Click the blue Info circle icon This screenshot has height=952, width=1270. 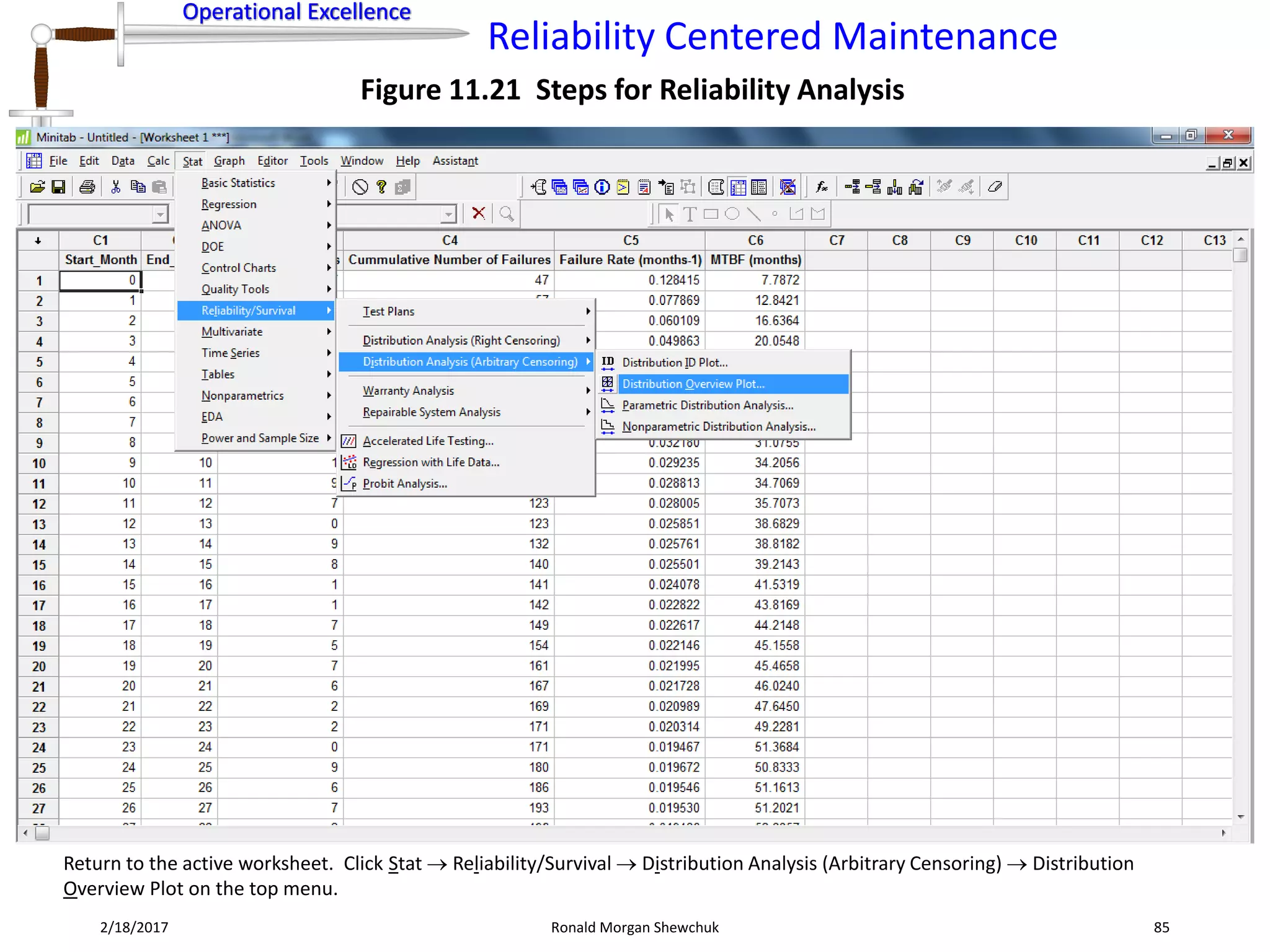[x=602, y=187]
